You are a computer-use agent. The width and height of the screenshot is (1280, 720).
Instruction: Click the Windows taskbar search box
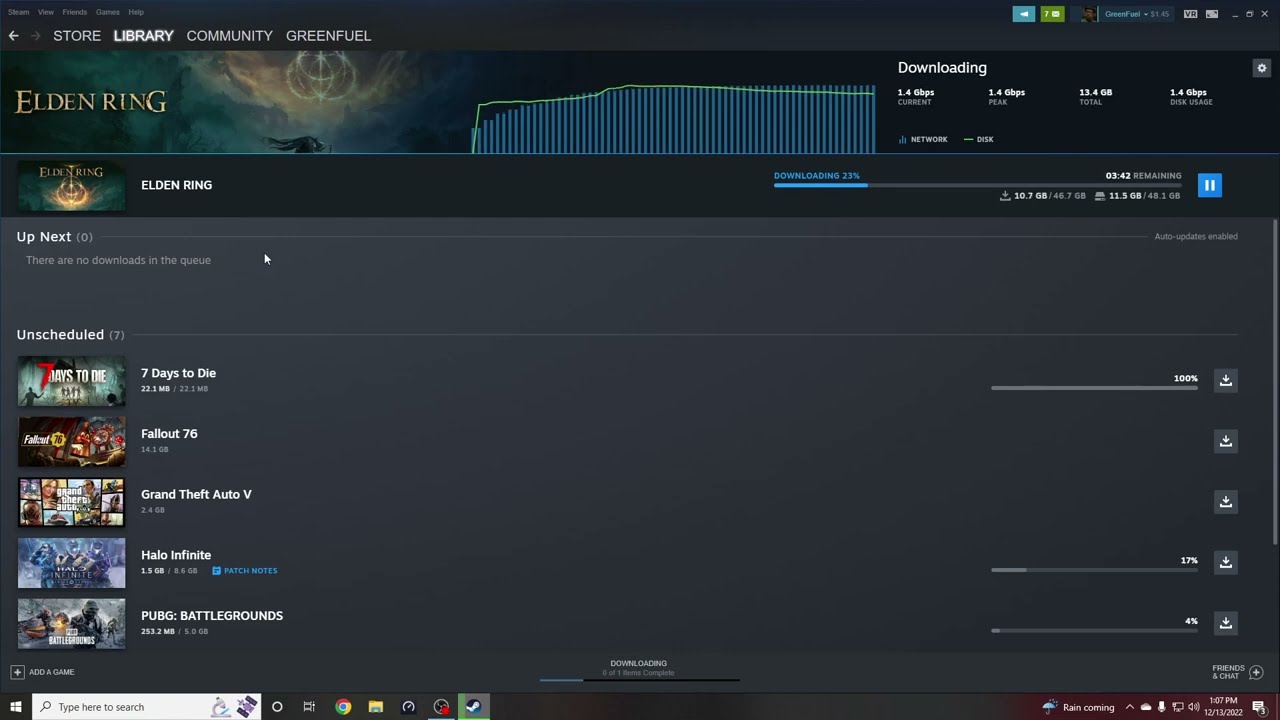click(146, 707)
